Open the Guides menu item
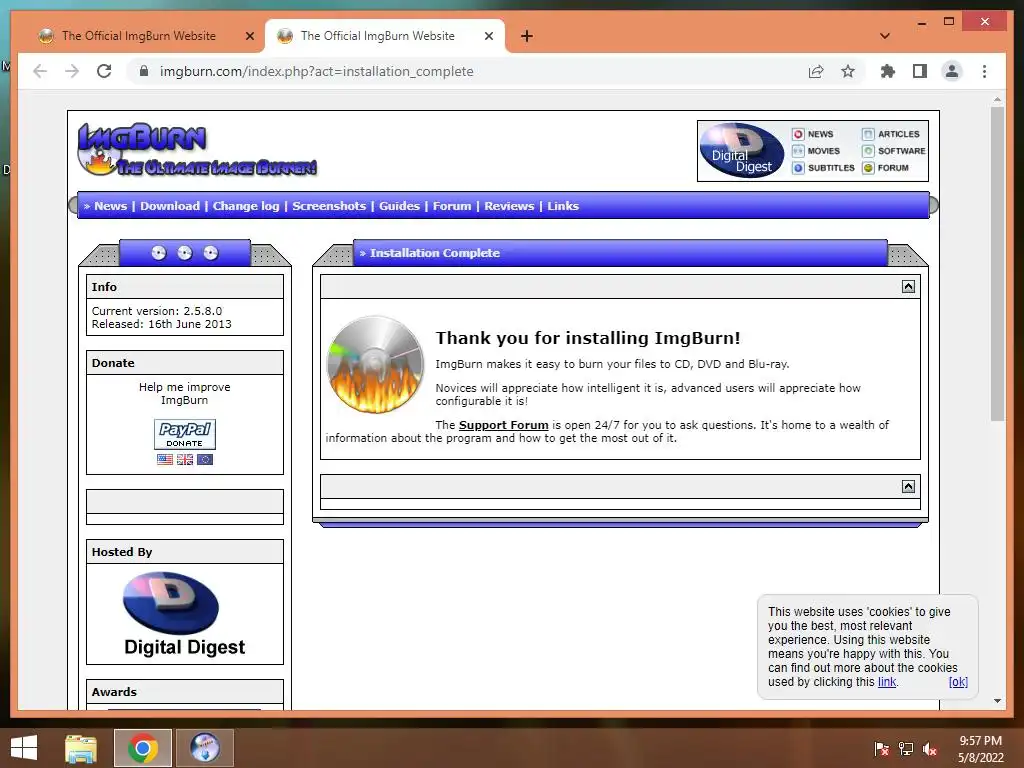 tap(399, 206)
